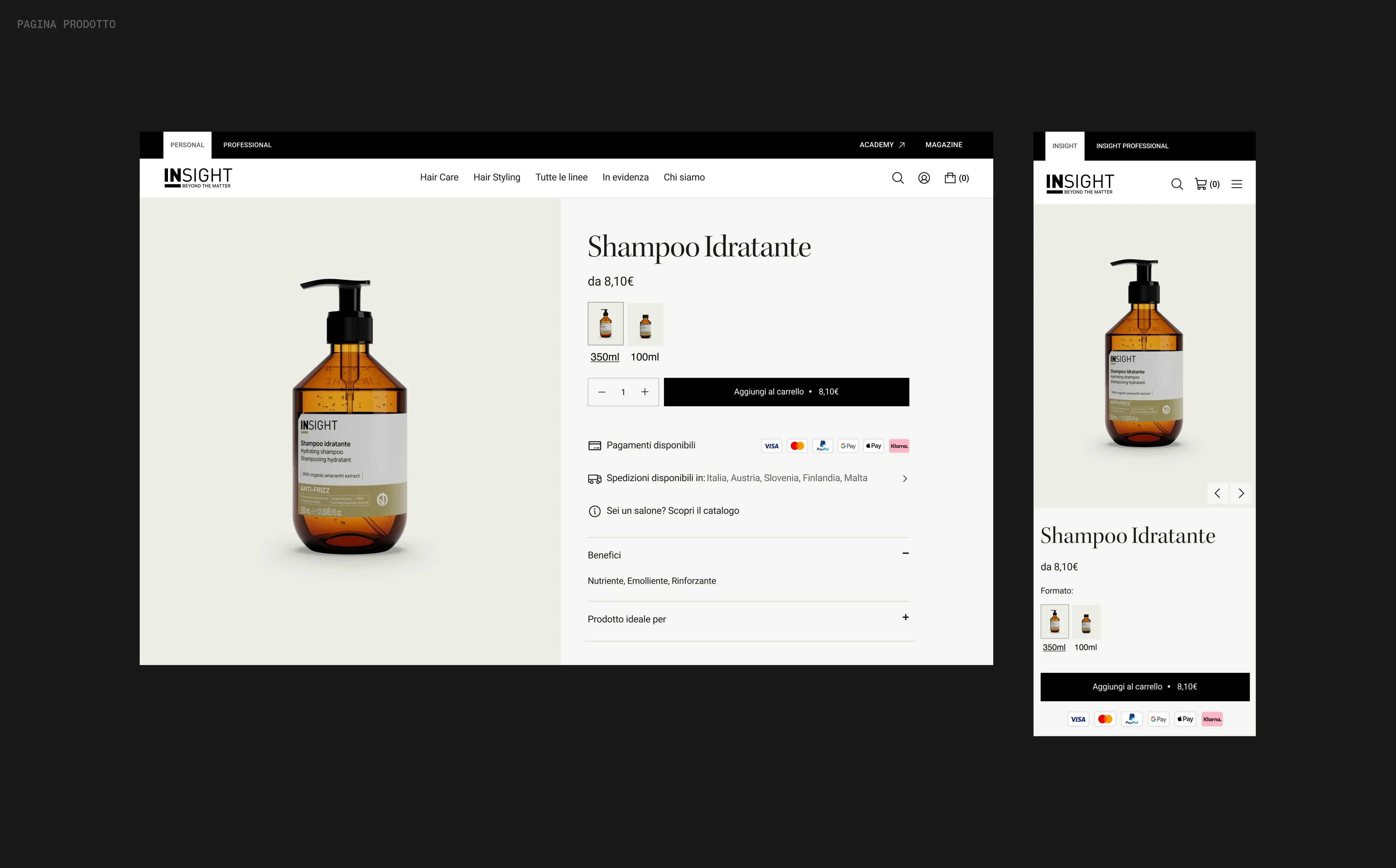1396x868 pixels.
Task: Open Tutte le linee menu
Action: click(561, 177)
